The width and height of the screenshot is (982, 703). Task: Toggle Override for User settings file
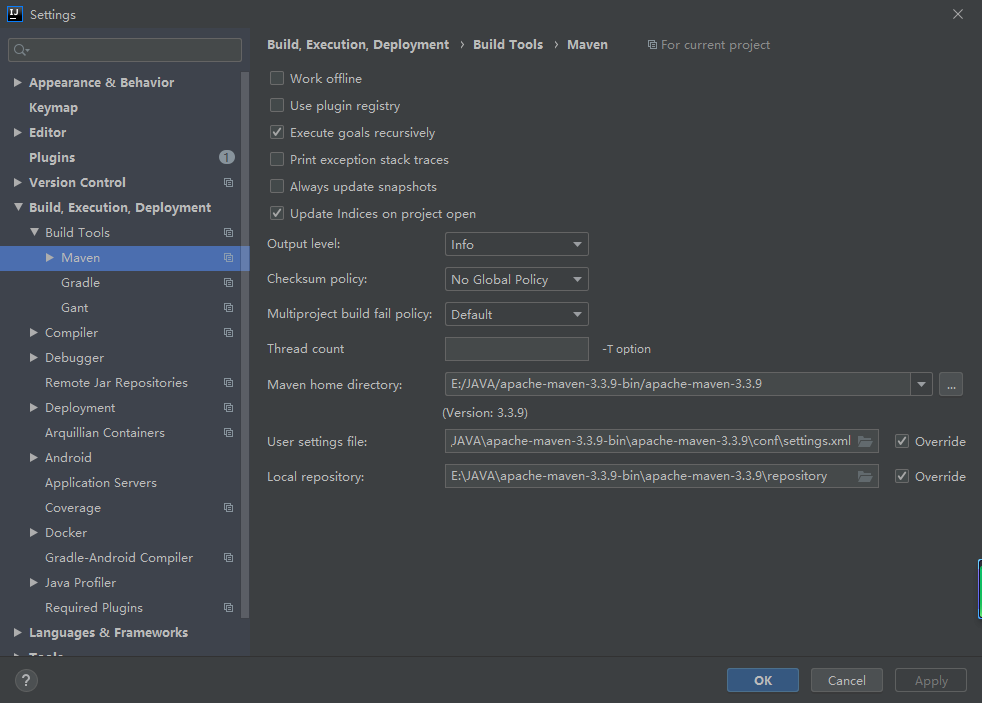tap(902, 441)
